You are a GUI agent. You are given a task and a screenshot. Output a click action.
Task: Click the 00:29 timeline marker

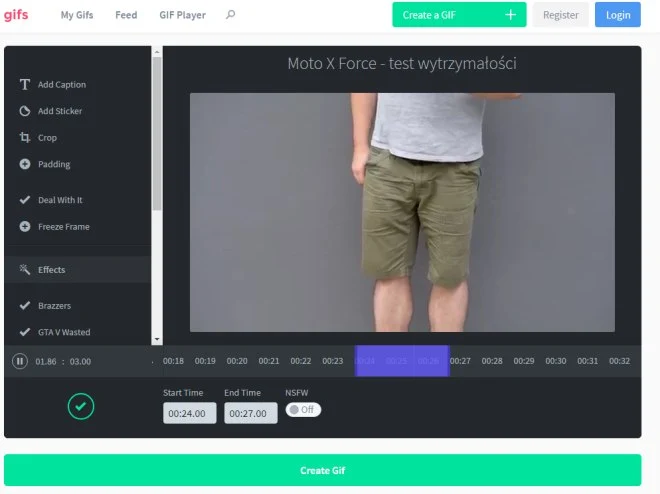tap(524, 361)
